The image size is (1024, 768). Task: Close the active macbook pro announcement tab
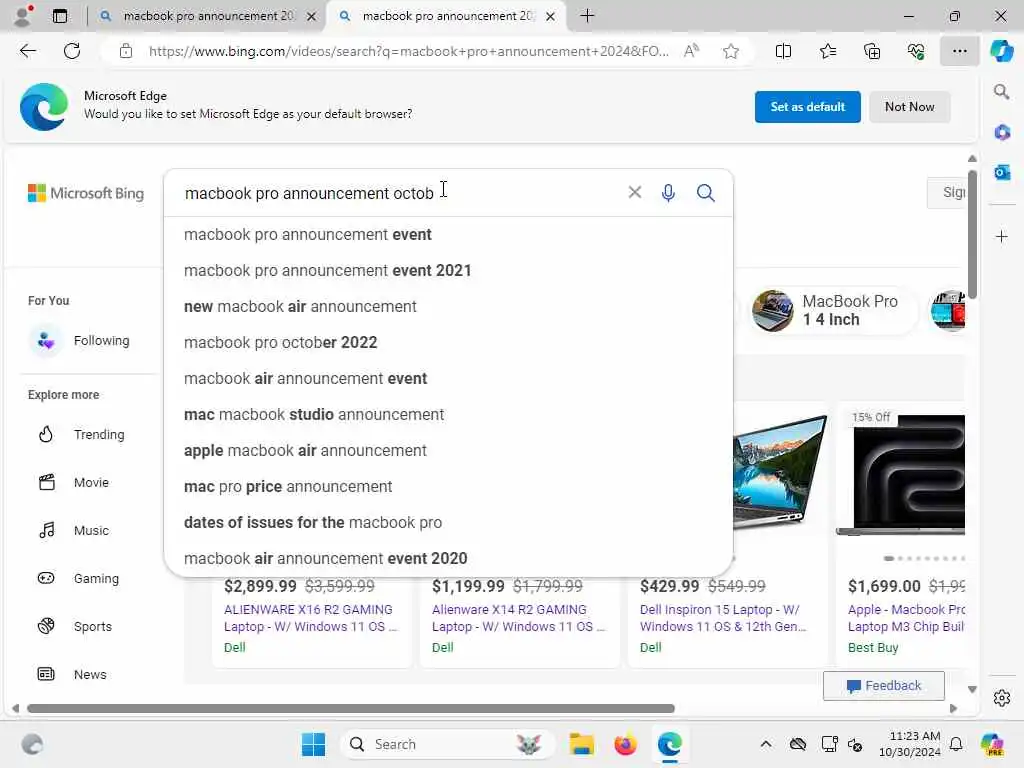pos(551,16)
